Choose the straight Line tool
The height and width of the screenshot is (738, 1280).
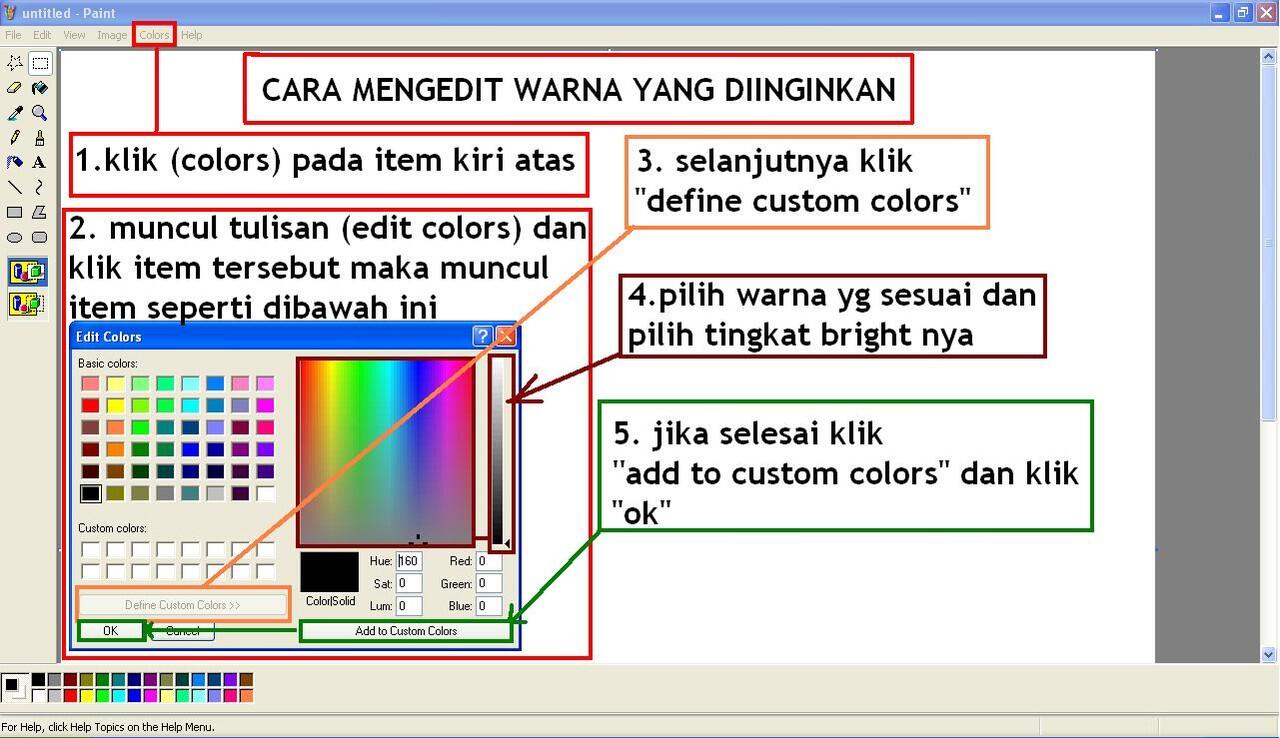pos(15,187)
